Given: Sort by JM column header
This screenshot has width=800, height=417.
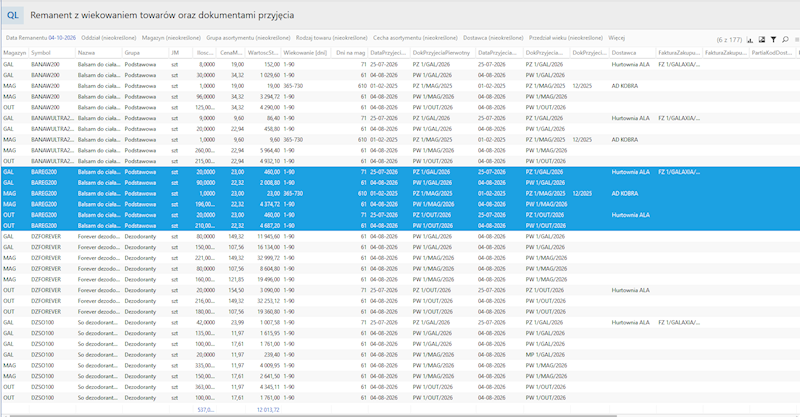Looking at the screenshot, I should pos(181,53).
